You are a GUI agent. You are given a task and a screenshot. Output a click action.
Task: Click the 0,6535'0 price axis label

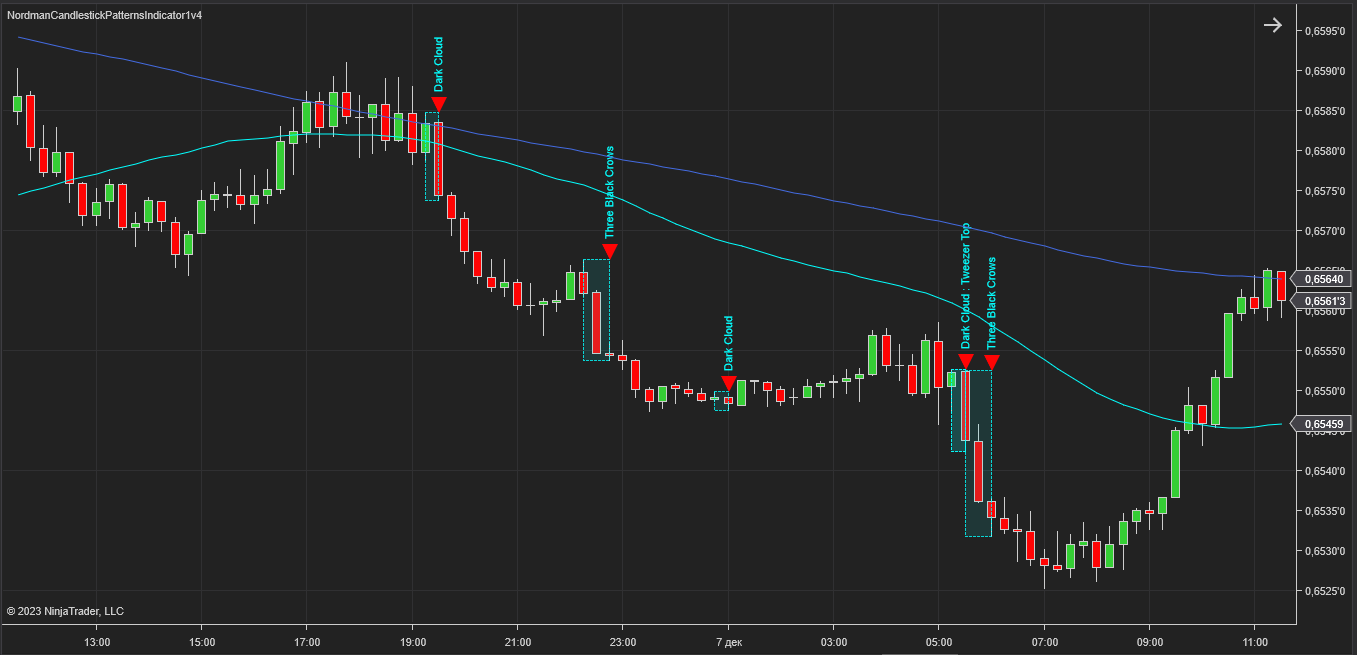pyautogui.click(x=1325, y=511)
